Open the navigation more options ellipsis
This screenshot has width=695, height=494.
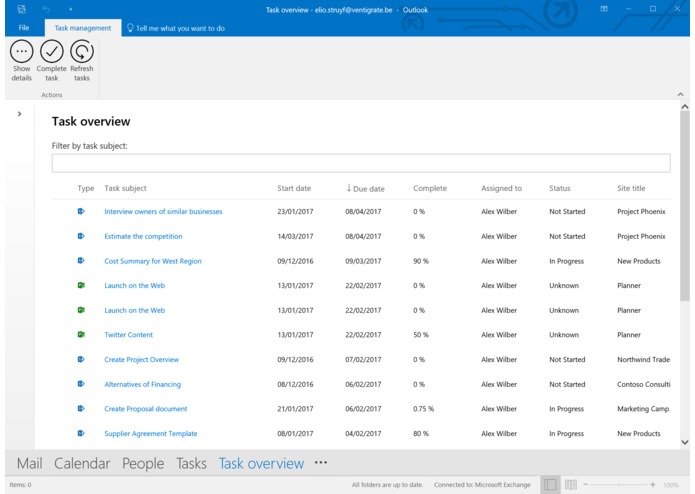[321, 463]
